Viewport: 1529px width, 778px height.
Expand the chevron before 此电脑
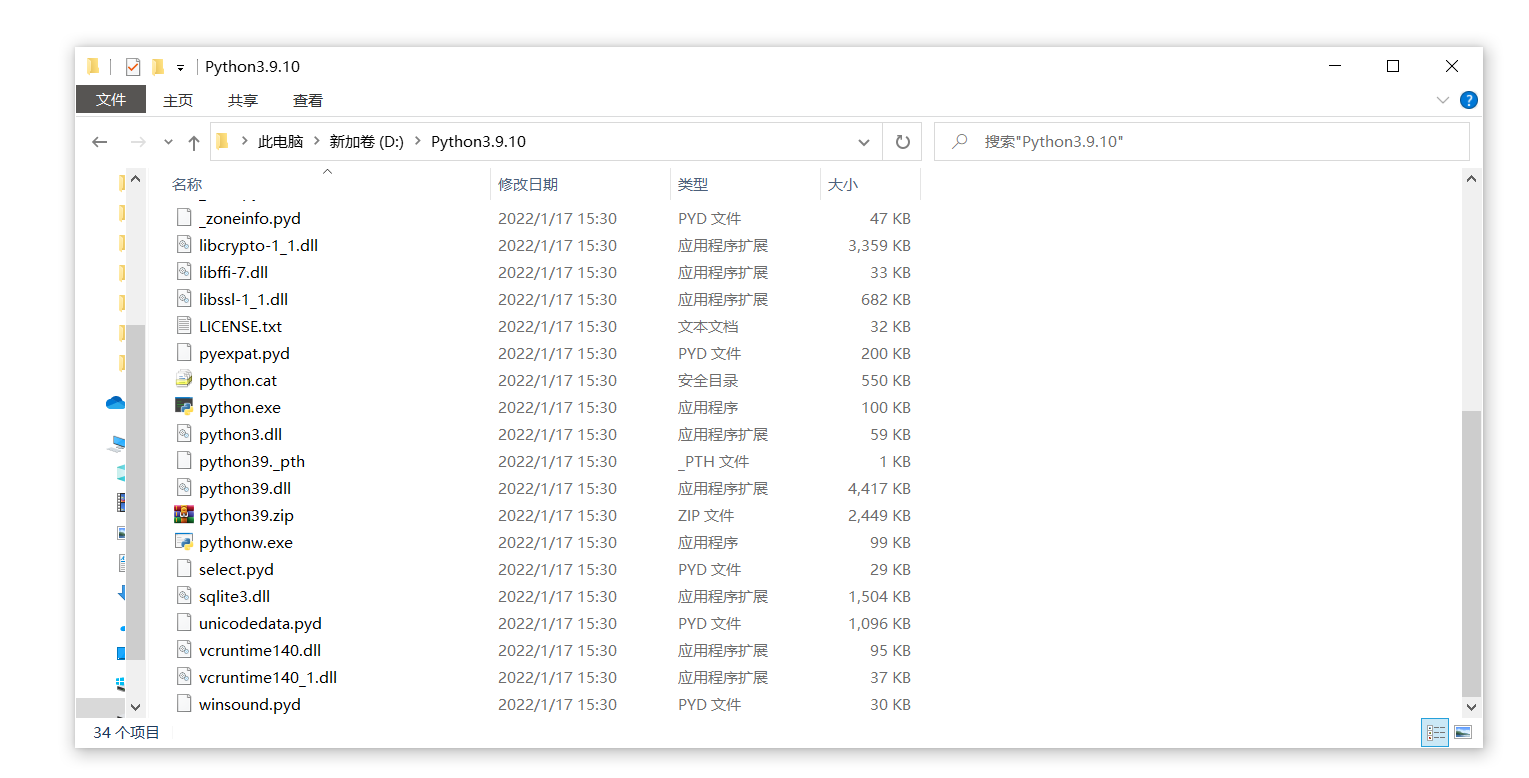pos(244,142)
